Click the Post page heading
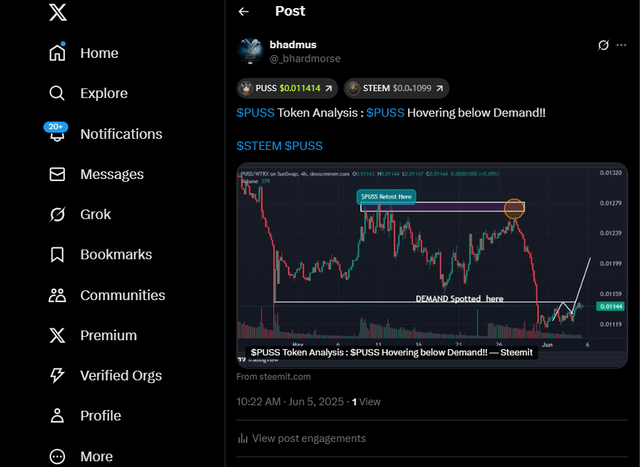The height and width of the screenshot is (467, 640). (290, 11)
